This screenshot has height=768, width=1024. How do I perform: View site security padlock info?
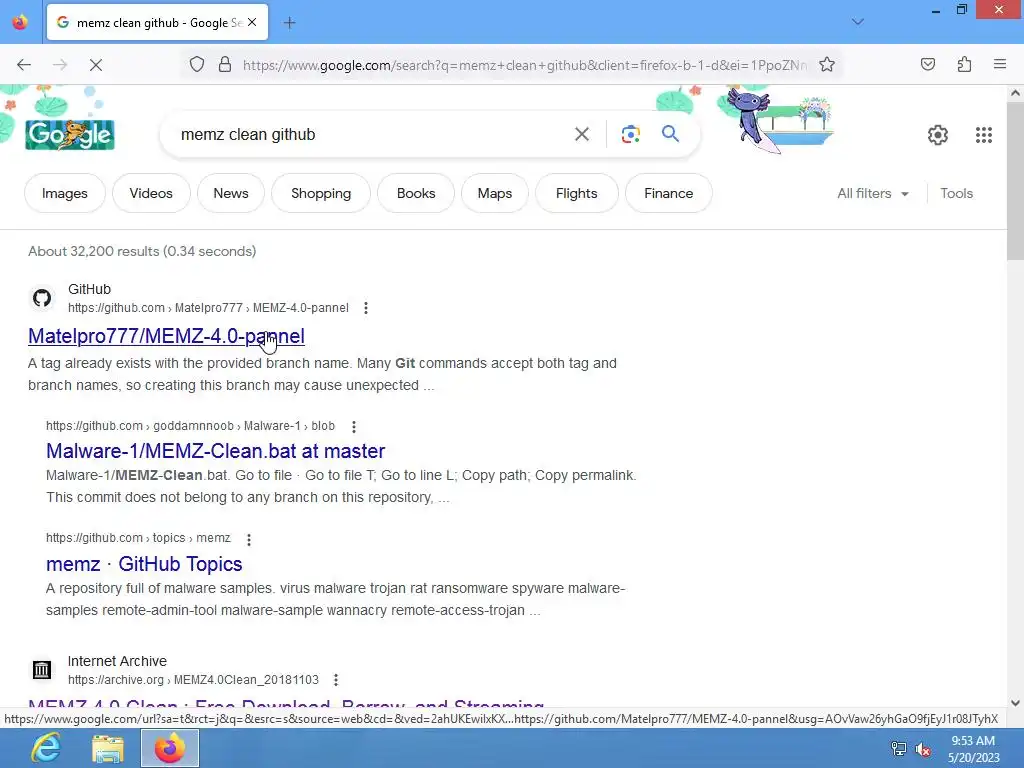click(x=225, y=65)
